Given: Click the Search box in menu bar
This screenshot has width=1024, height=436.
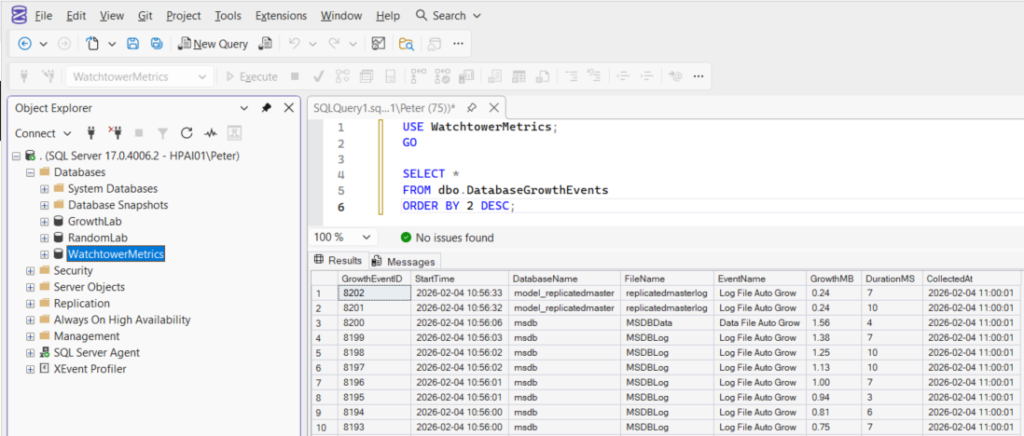Looking at the screenshot, I should coord(449,15).
